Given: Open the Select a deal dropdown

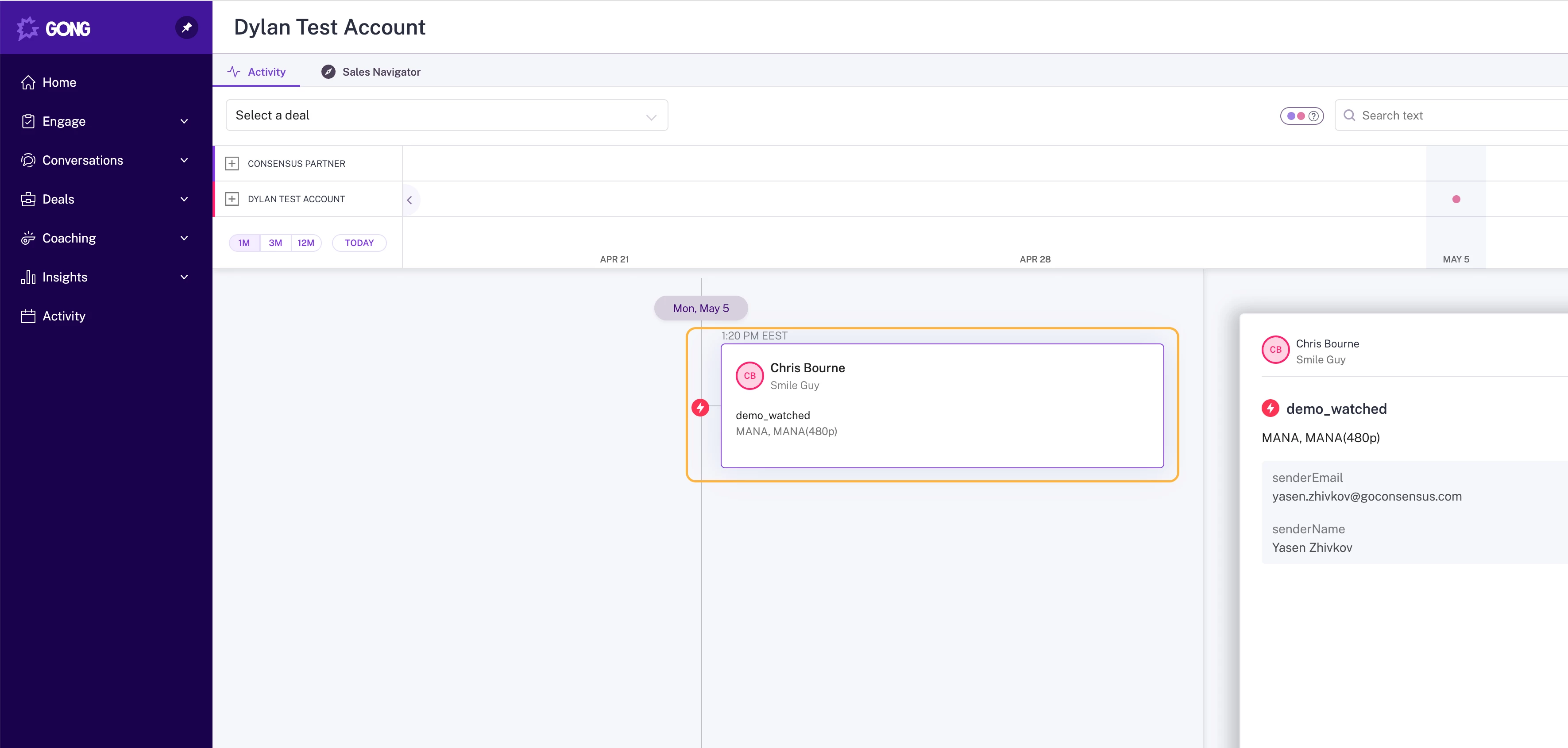Looking at the screenshot, I should 447,115.
